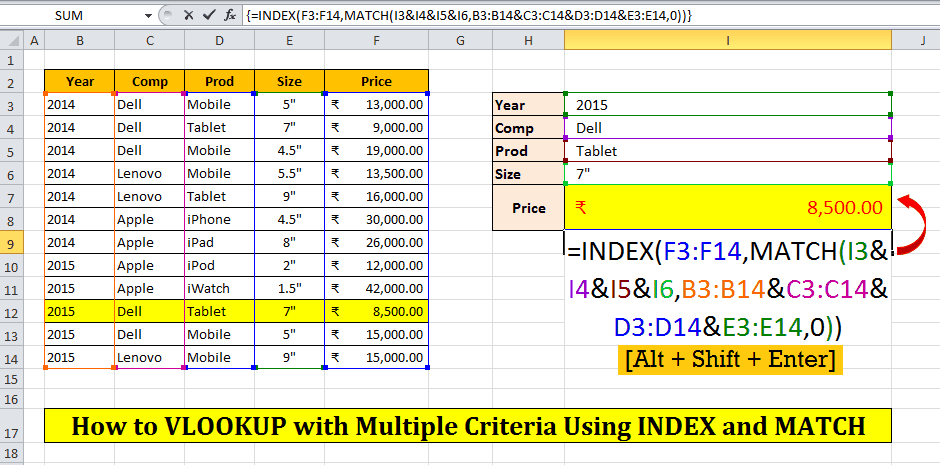Select the price cell 19,000.00
Viewport: 940px width, 465px height.
[x=376, y=150]
